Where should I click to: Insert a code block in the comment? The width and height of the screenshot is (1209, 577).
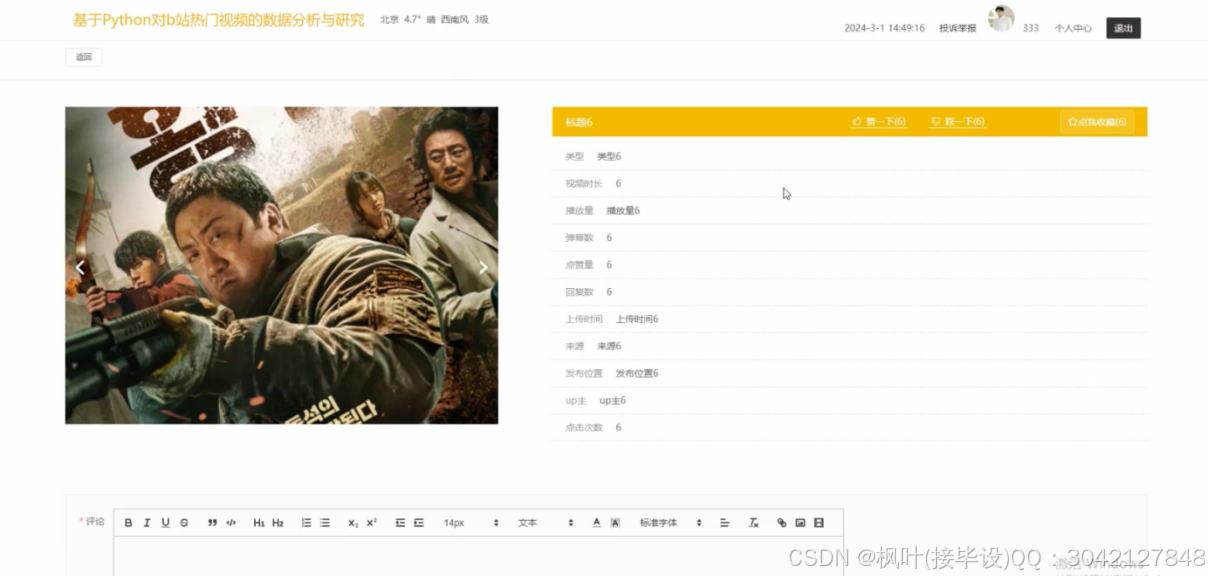click(x=231, y=523)
